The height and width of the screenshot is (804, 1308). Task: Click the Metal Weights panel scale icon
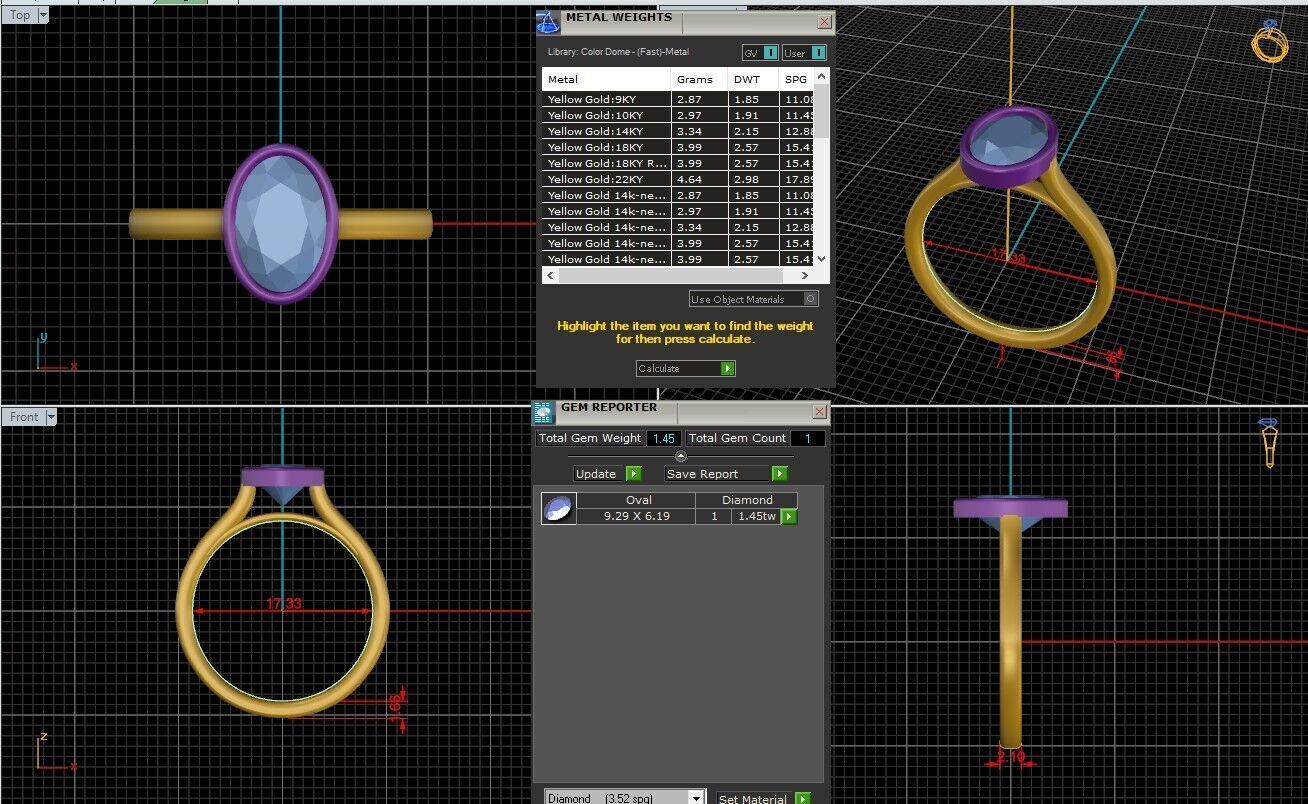546,22
